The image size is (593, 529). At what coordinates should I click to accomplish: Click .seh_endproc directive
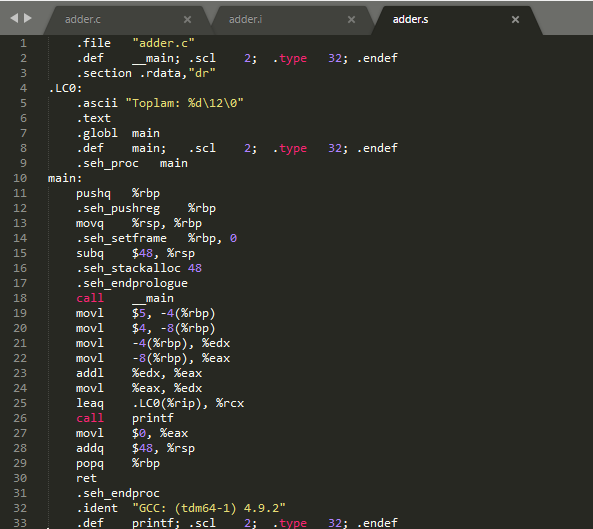click(118, 493)
